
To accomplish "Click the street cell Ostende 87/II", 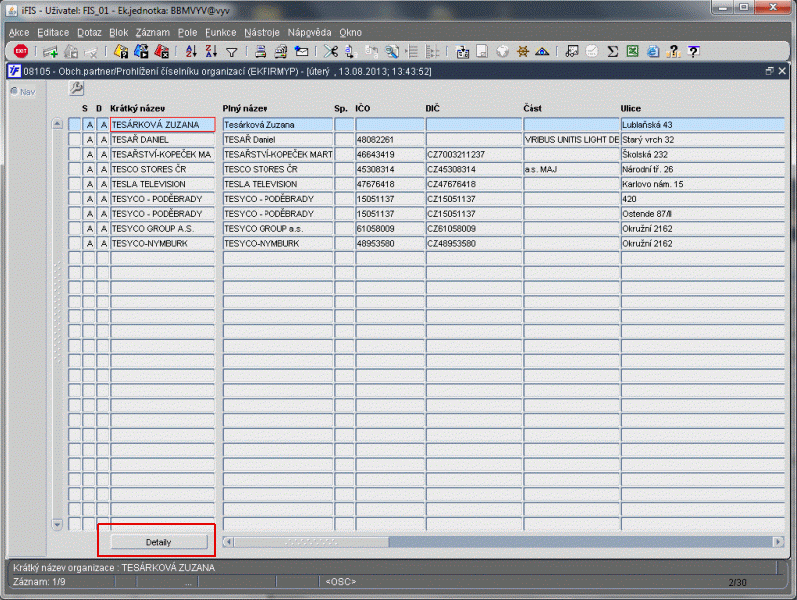I will click(702, 214).
